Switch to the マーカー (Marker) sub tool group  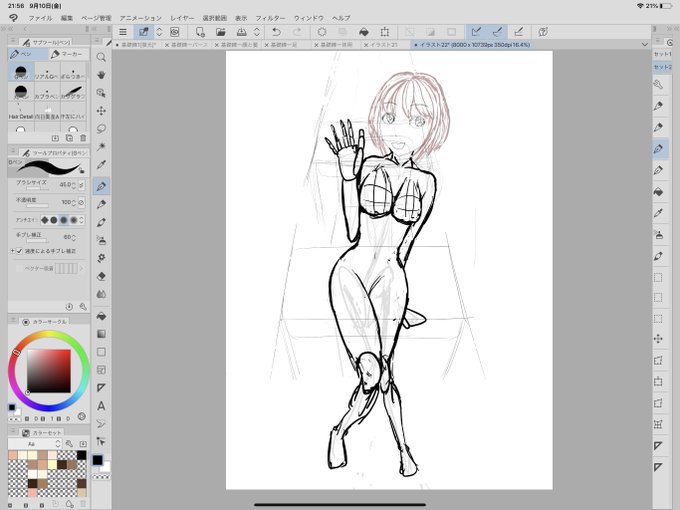pyautogui.click(x=67, y=54)
